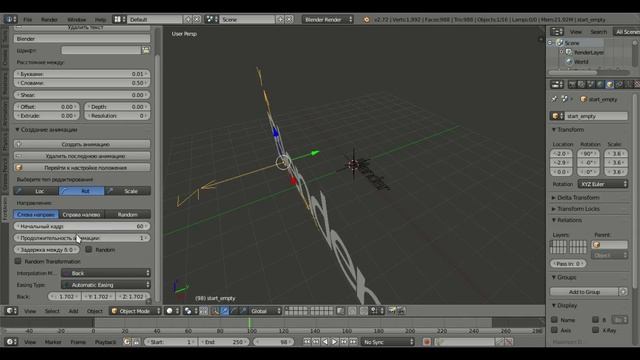
Task: Enable the Random Transformation checkbox
Action: (x=18, y=261)
